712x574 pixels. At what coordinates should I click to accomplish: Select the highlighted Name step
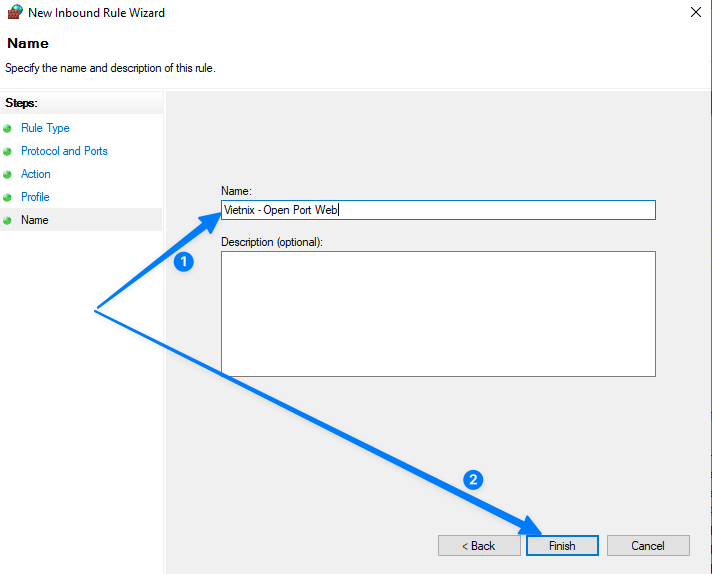(x=35, y=220)
